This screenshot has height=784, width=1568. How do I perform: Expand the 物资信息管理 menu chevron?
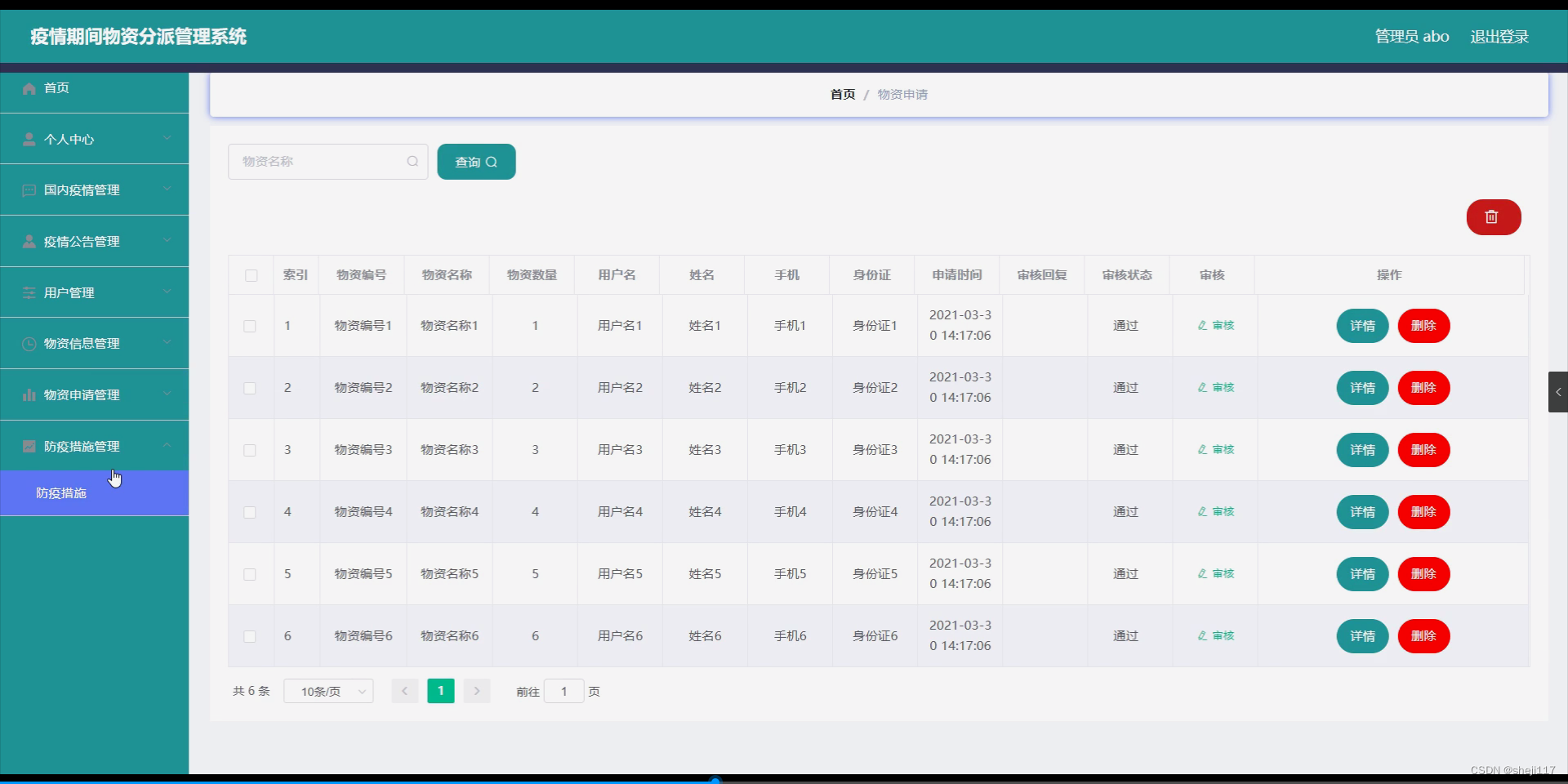[167, 342]
